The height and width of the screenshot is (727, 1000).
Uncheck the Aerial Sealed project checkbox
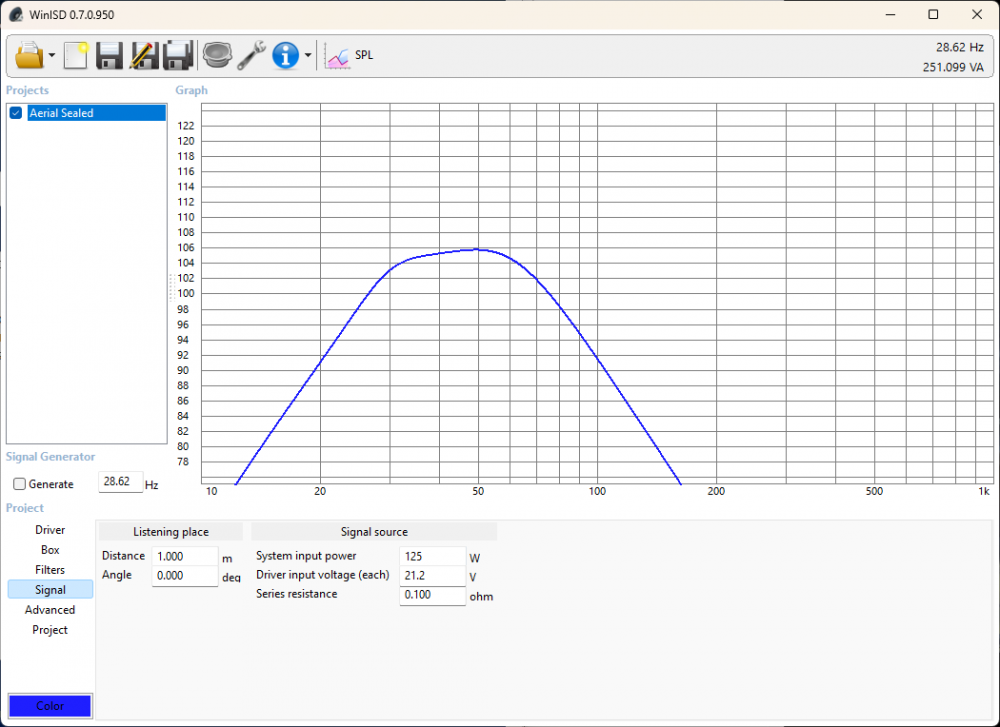click(16, 113)
